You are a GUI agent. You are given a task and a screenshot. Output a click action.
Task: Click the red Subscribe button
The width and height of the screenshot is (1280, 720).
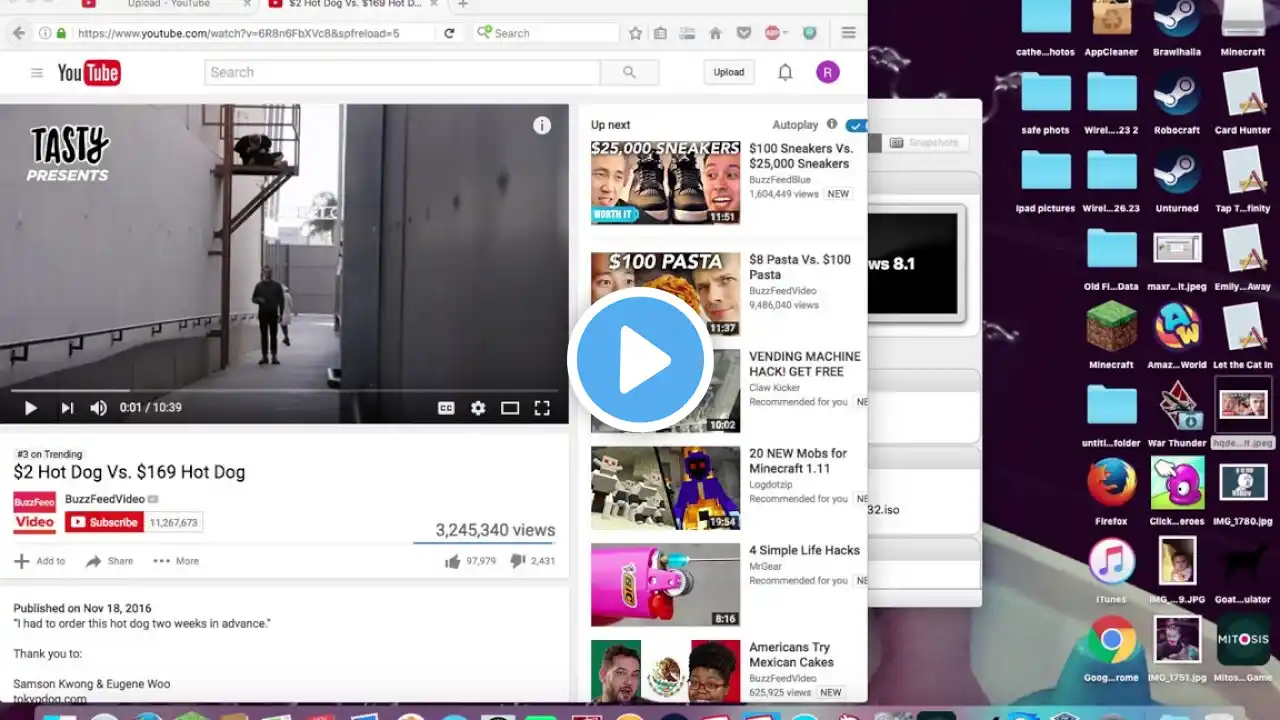coord(105,522)
